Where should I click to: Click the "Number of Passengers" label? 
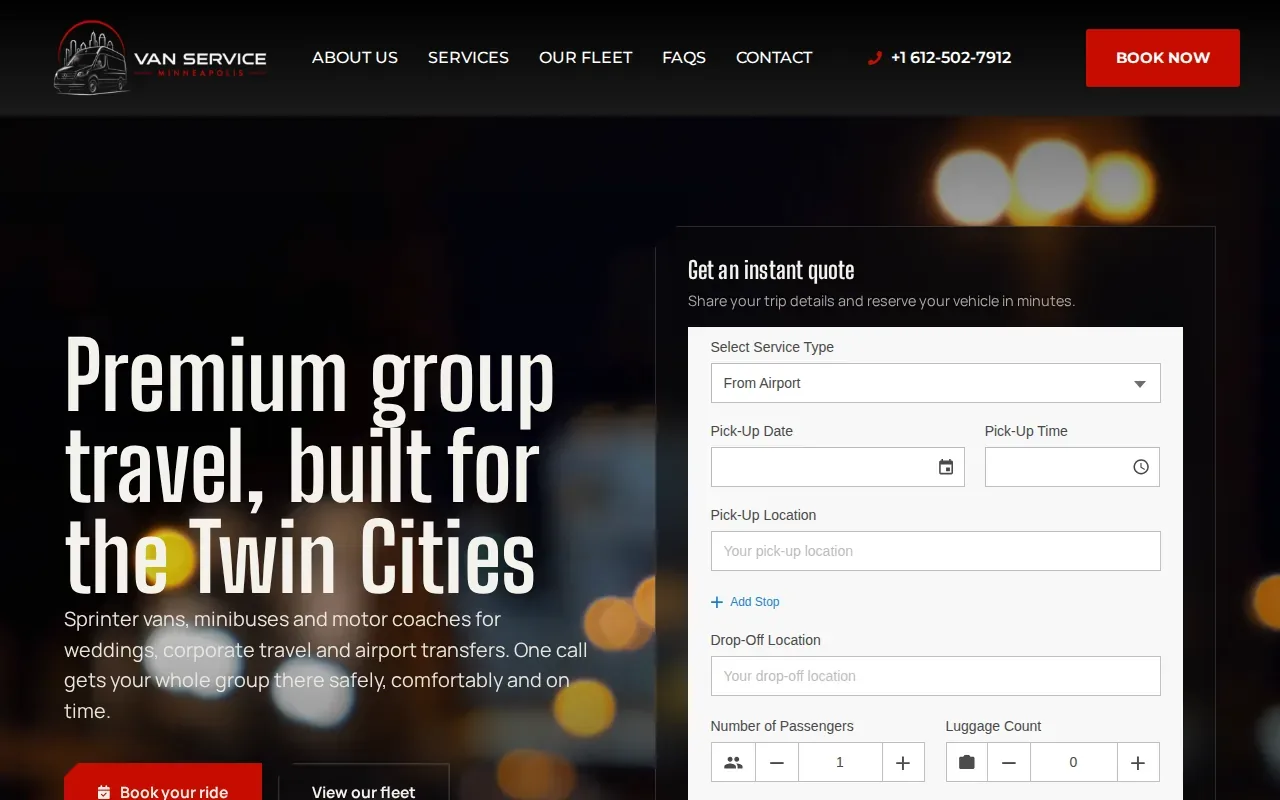[x=782, y=726]
